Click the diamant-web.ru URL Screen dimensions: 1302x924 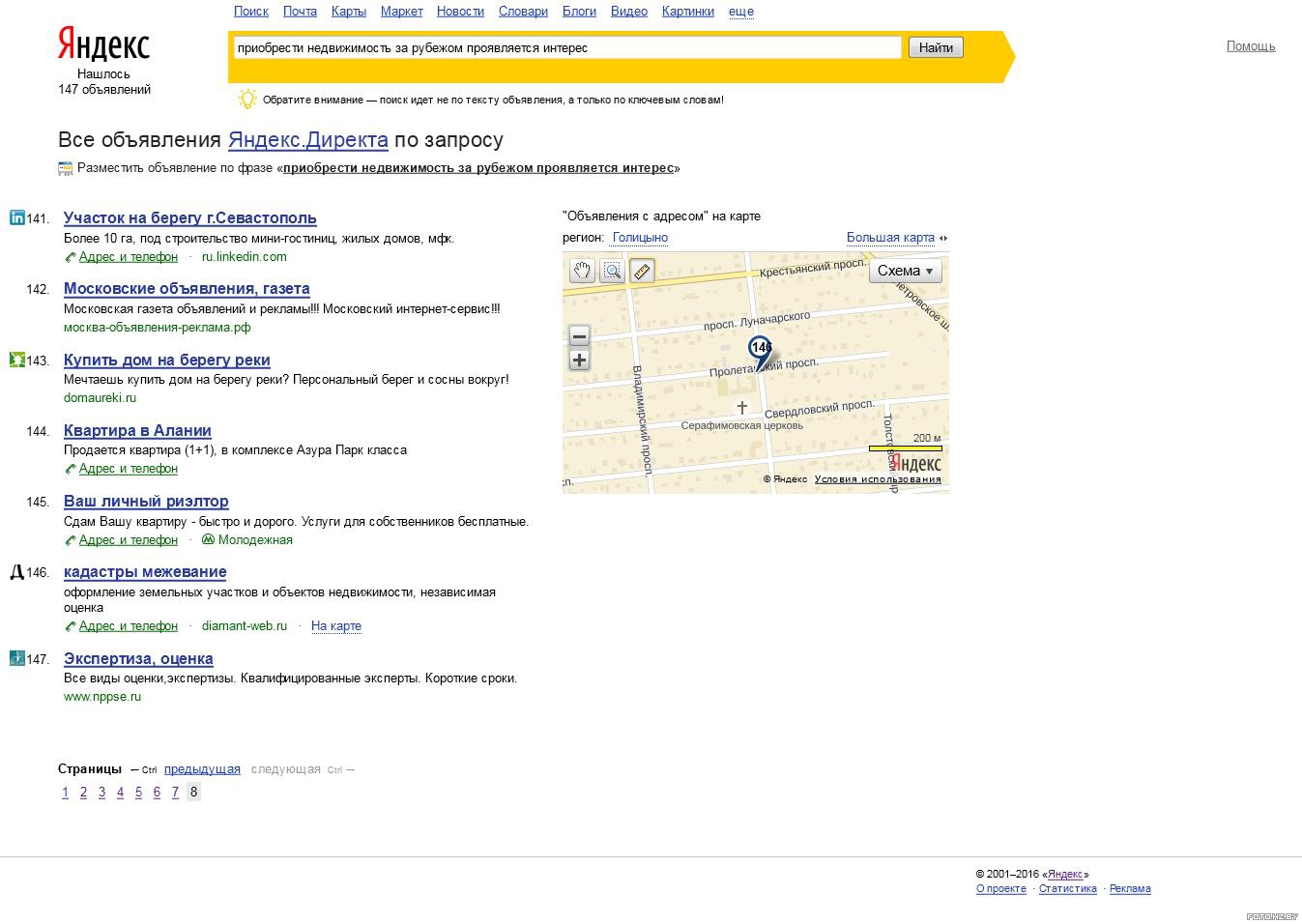pos(245,626)
